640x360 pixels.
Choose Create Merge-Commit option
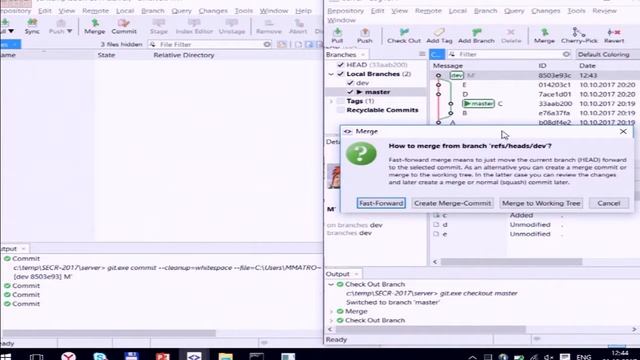pos(452,203)
